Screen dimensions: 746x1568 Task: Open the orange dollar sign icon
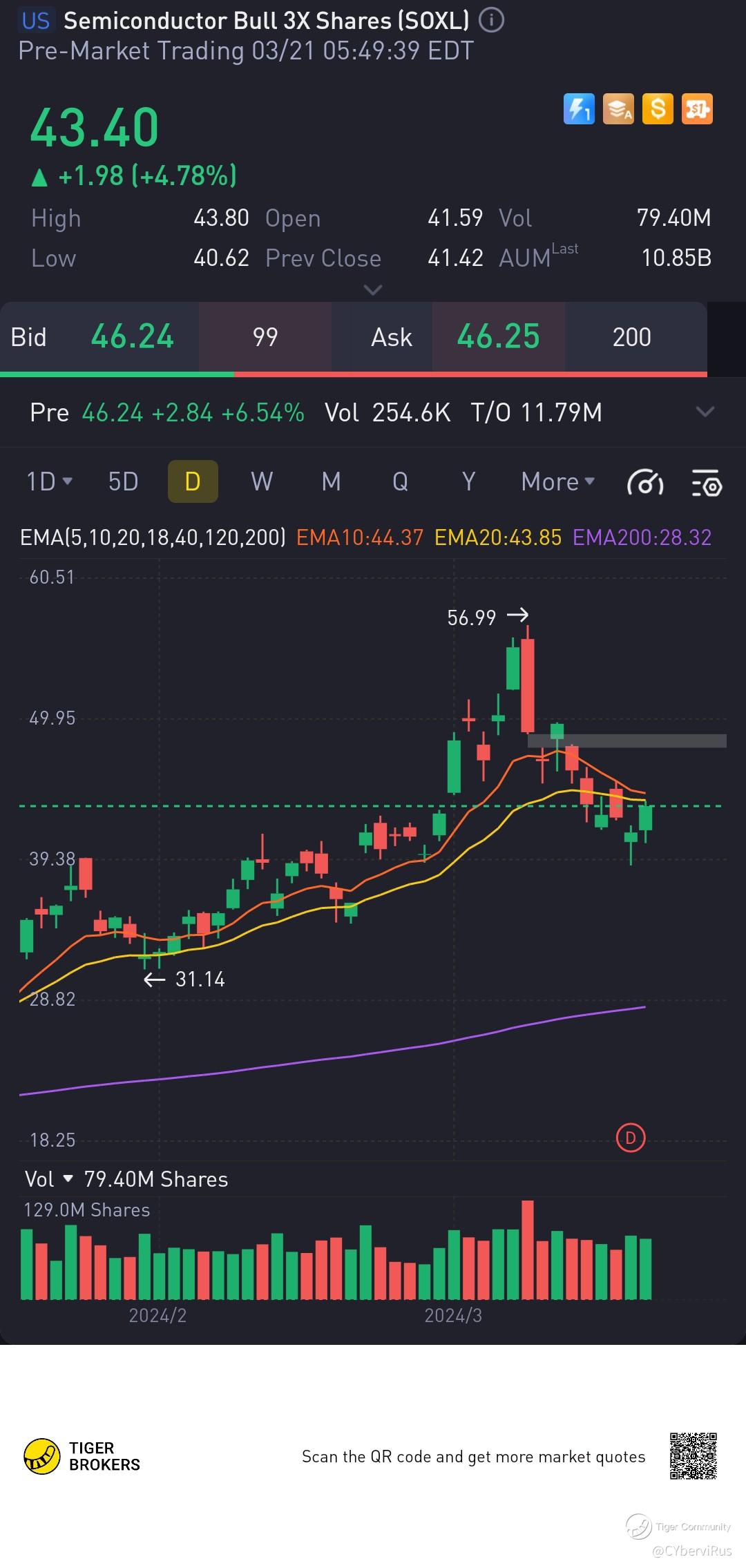coord(658,109)
